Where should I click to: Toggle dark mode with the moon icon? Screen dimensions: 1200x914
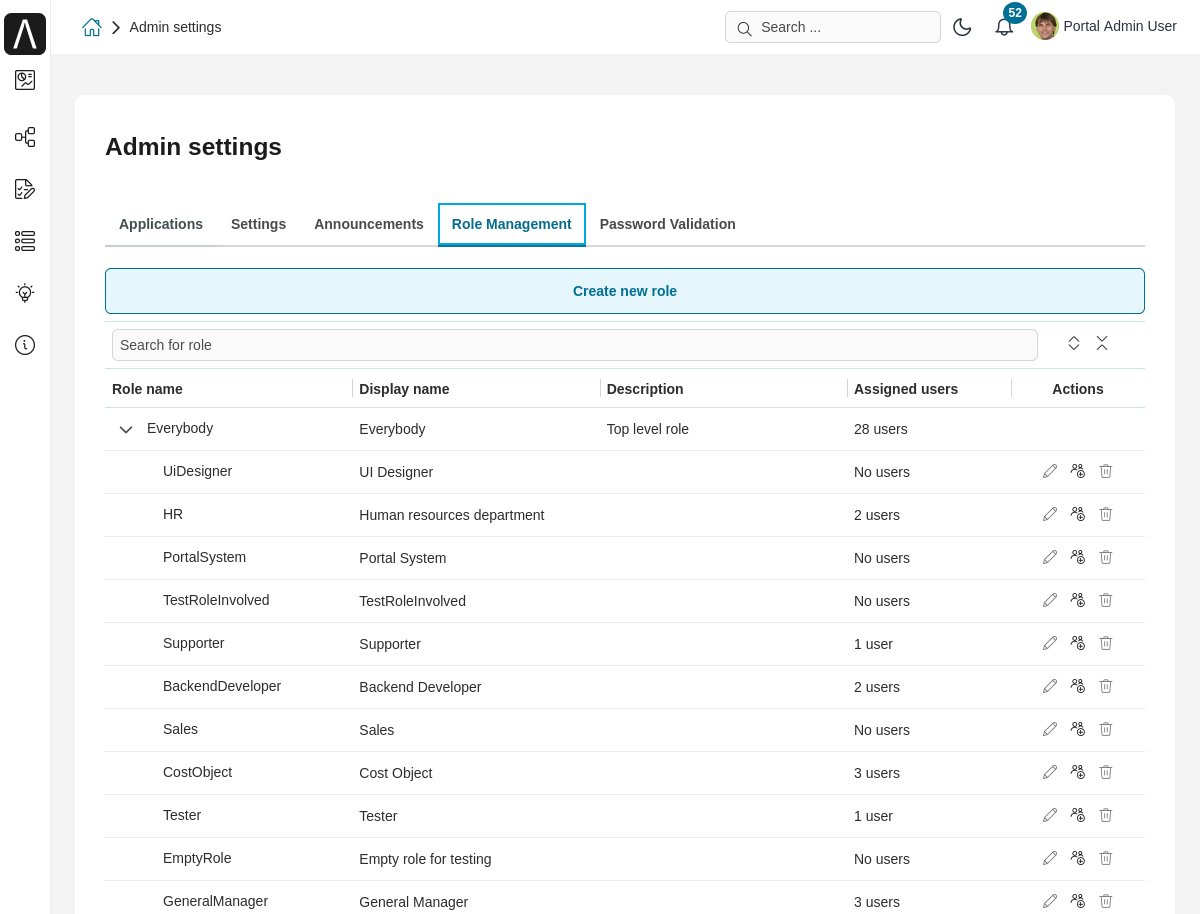coord(962,27)
